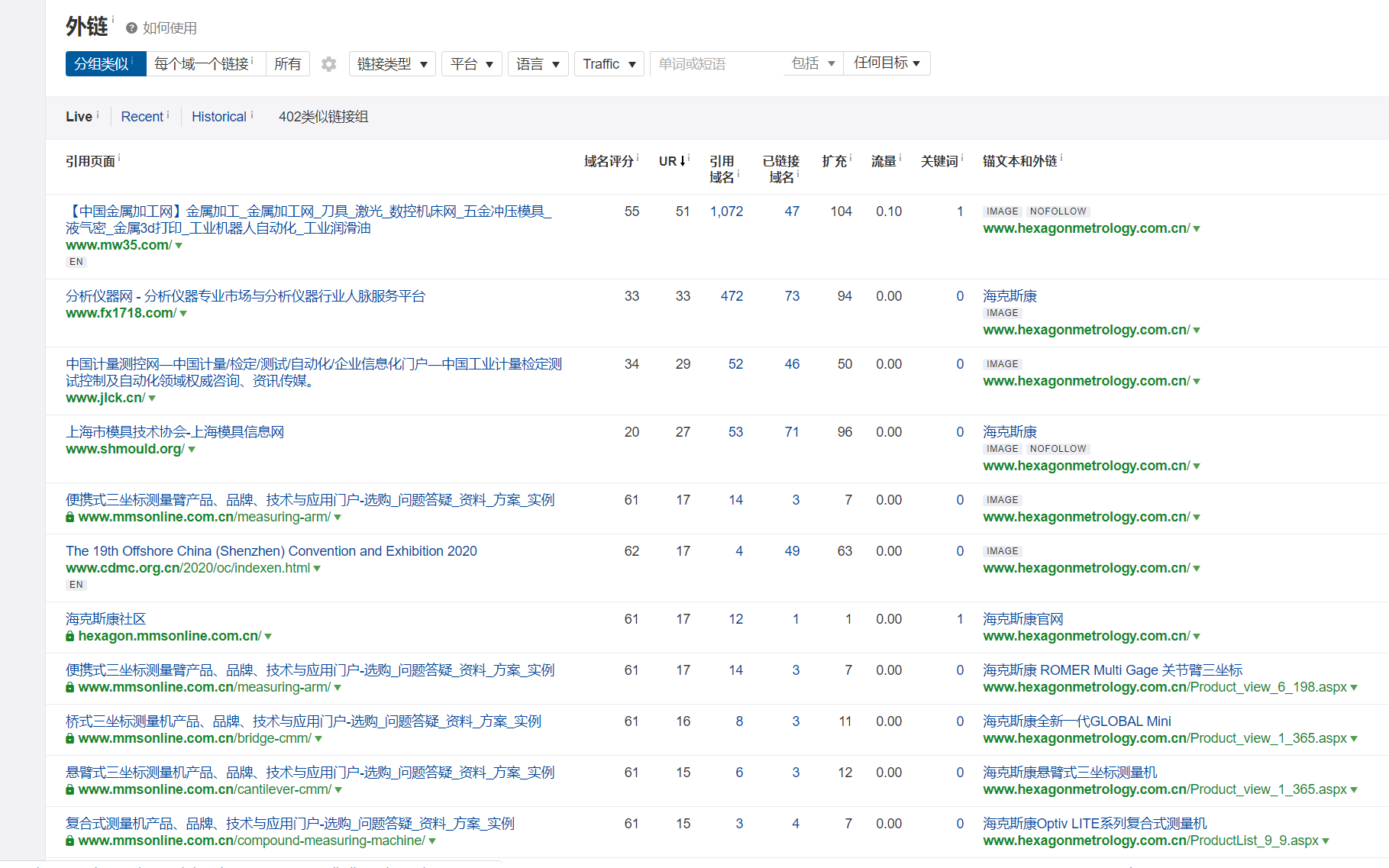Viewport: 1389px width, 868px height.
Task: Expand the compound-measuring-machine URL arrow
Action: [x=432, y=841]
